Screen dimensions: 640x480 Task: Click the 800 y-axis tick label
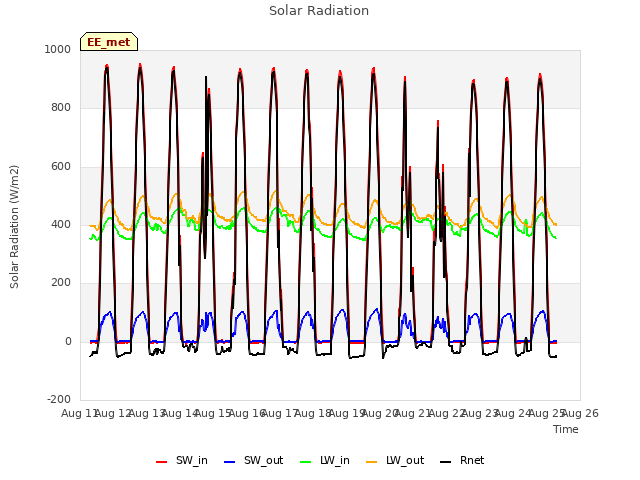tap(61, 107)
